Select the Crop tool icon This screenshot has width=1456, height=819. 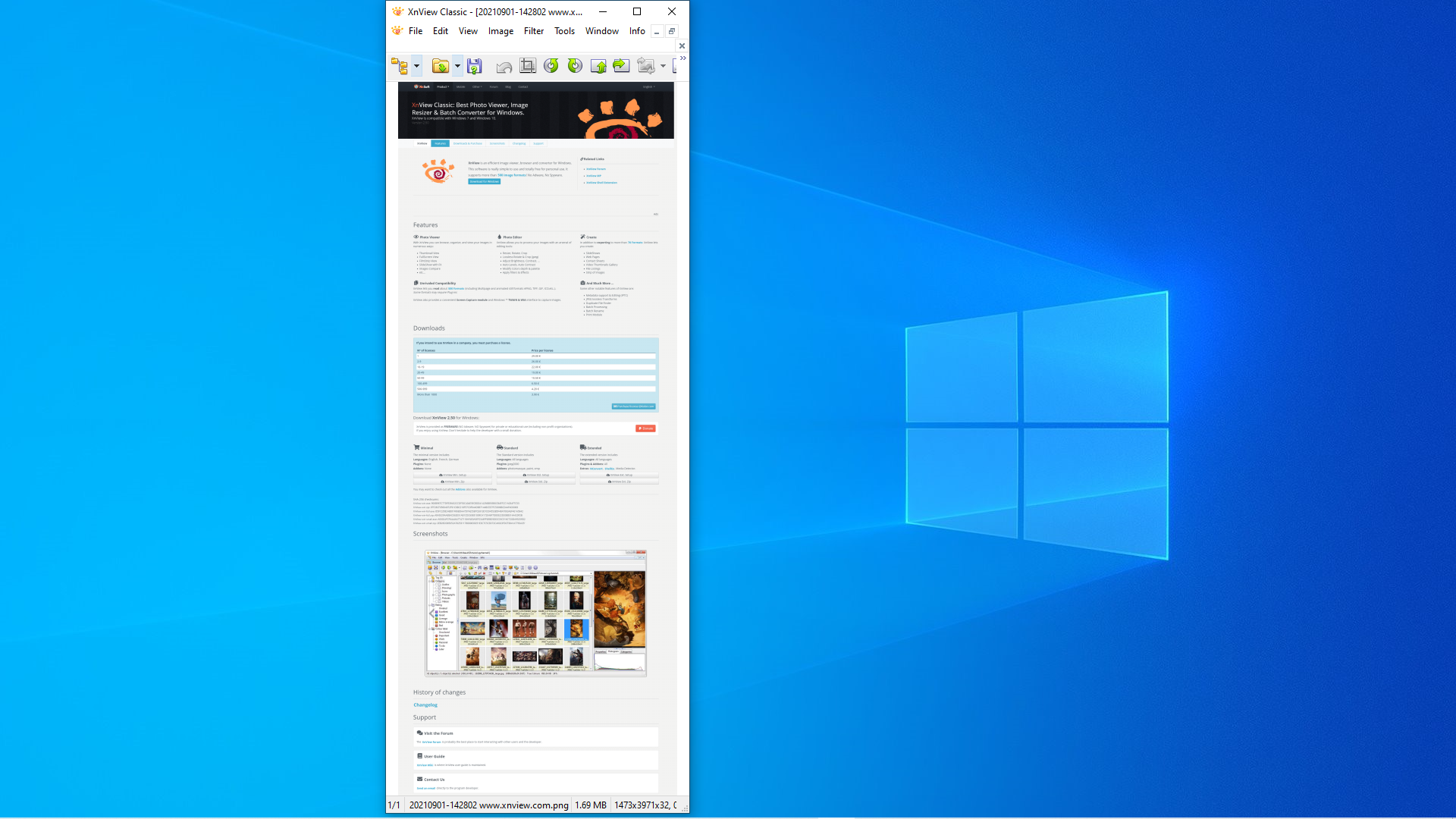(x=528, y=66)
